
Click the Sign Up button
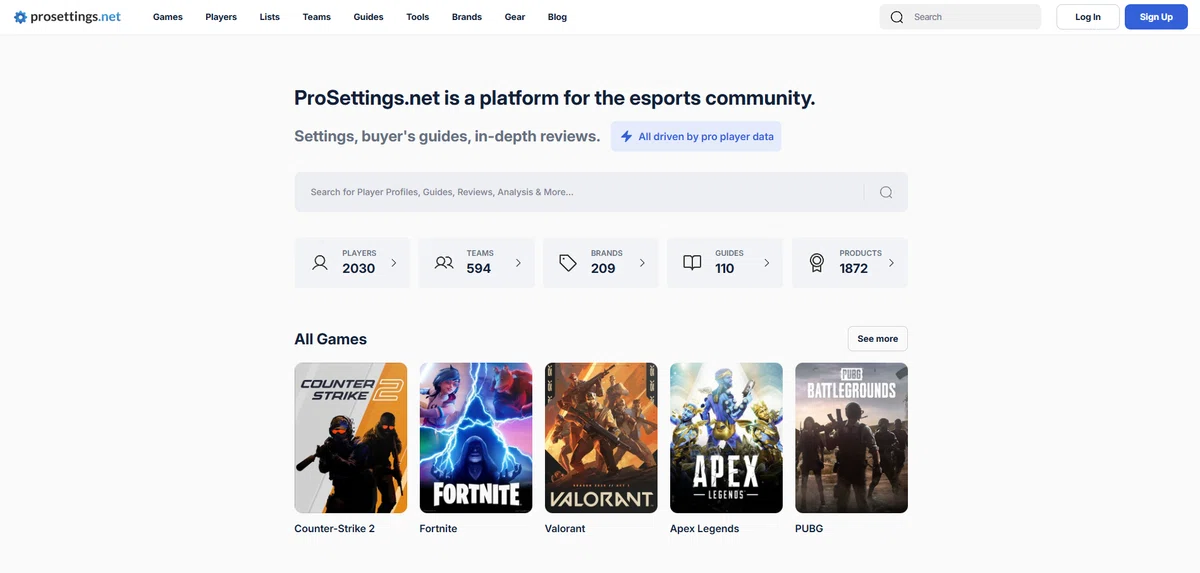tap(1156, 17)
